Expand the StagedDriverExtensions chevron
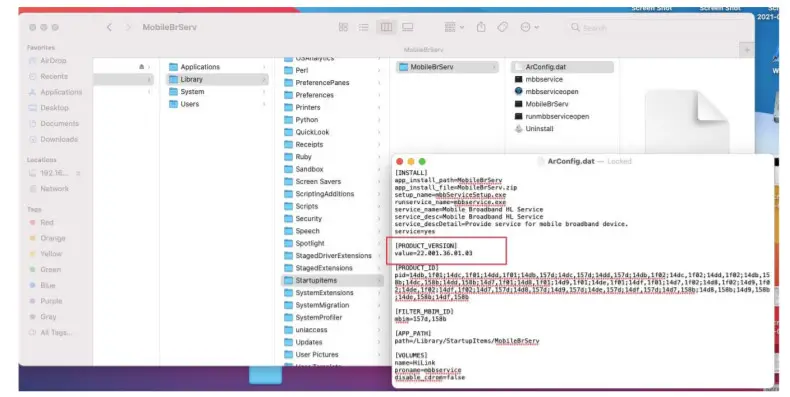This screenshot has height=397, width=790. 379,255
